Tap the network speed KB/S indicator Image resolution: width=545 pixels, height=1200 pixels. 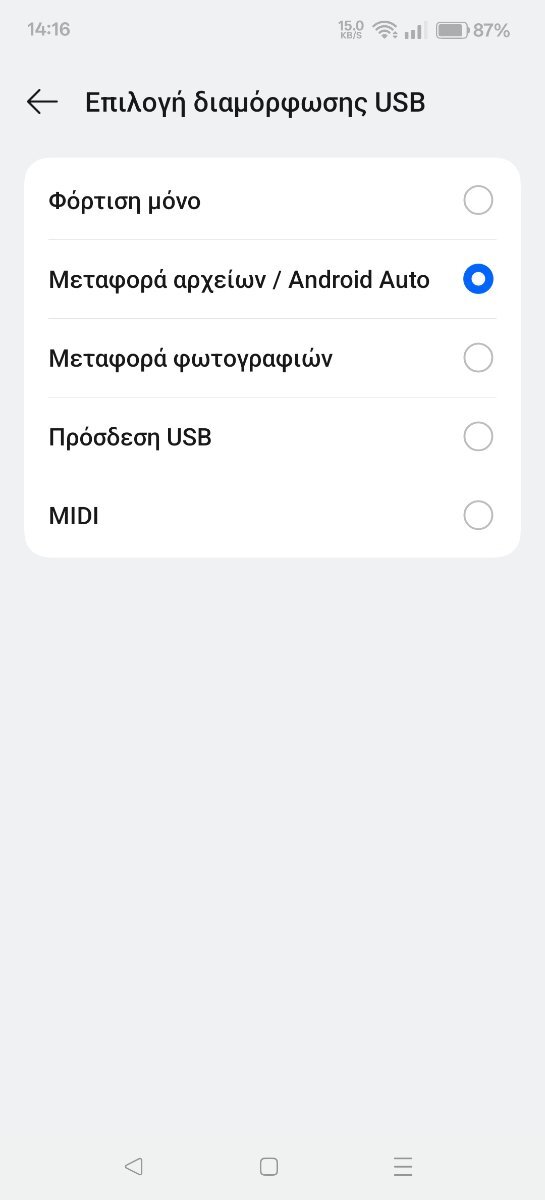click(351, 30)
